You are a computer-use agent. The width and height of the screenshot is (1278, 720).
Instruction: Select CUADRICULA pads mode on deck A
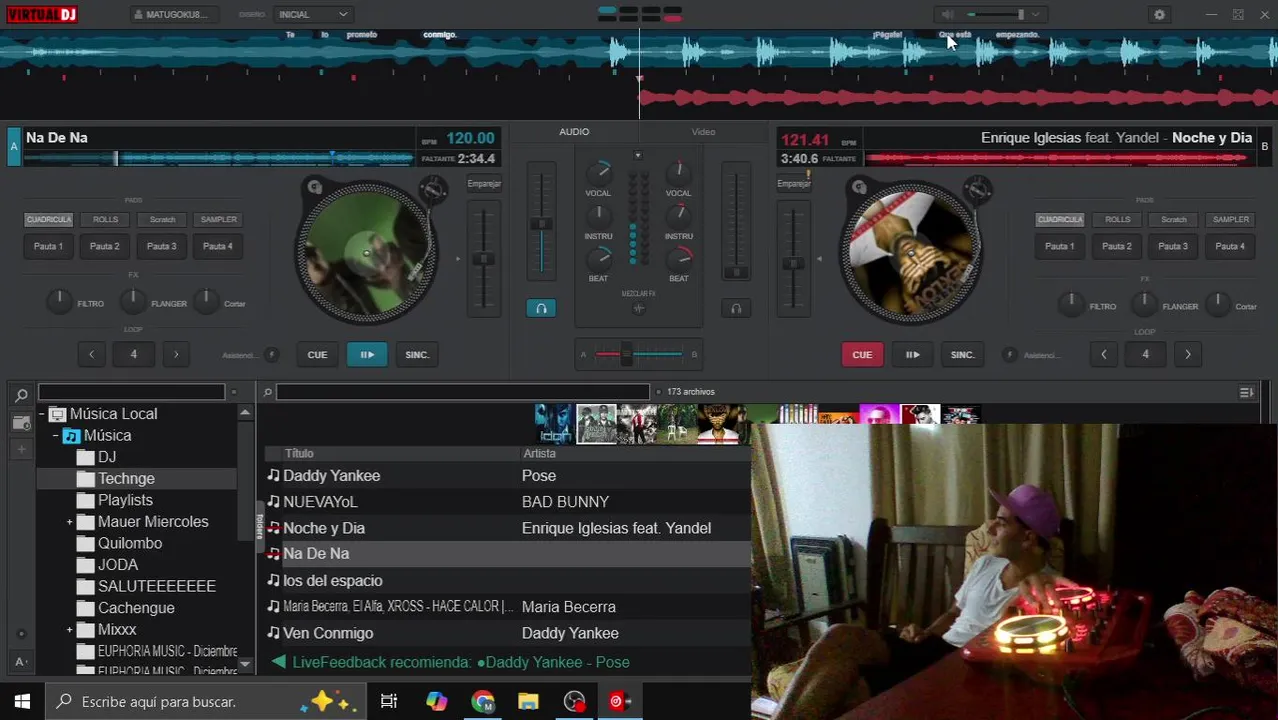point(48,220)
